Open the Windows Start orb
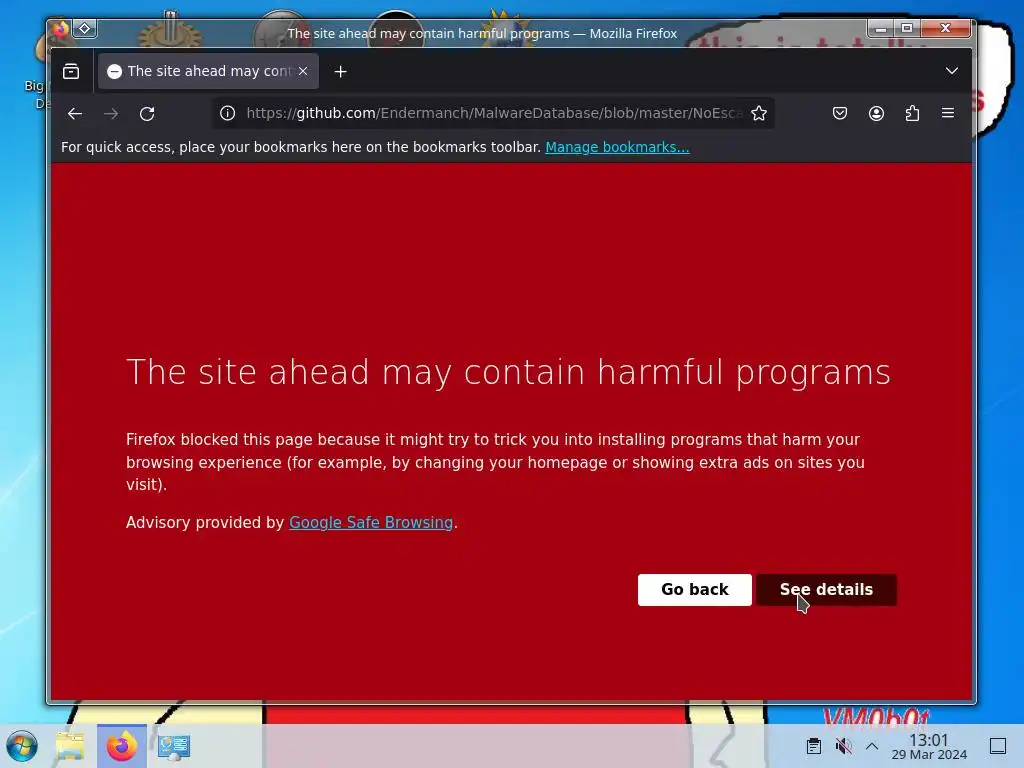The width and height of the screenshot is (1024, 768). pos(22,746)
